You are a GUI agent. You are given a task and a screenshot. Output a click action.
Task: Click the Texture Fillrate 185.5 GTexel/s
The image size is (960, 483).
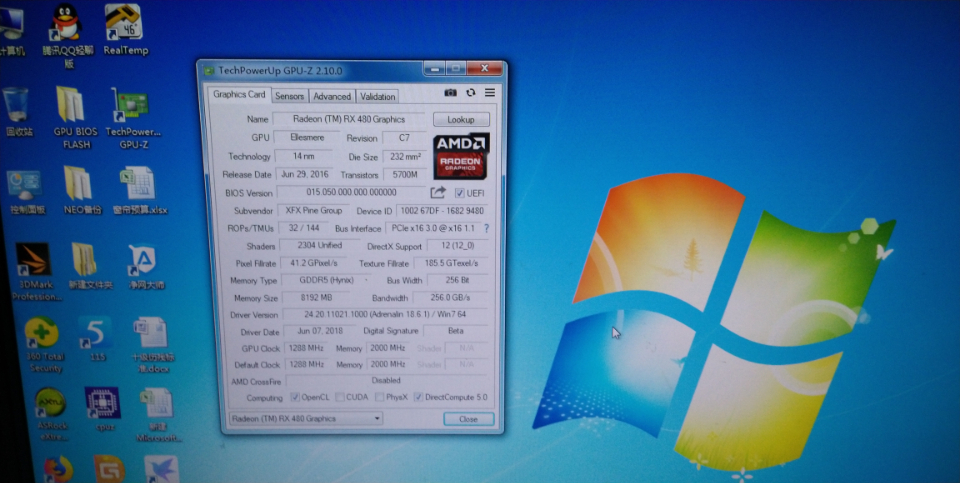pyautogui.click(x=451, y=263)
